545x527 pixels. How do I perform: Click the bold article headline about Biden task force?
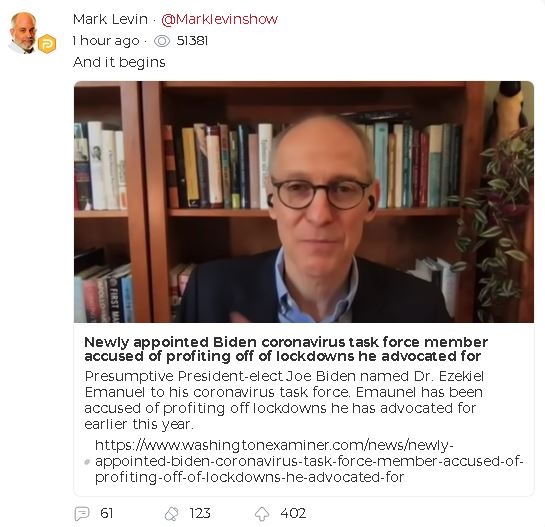(286, 349)
